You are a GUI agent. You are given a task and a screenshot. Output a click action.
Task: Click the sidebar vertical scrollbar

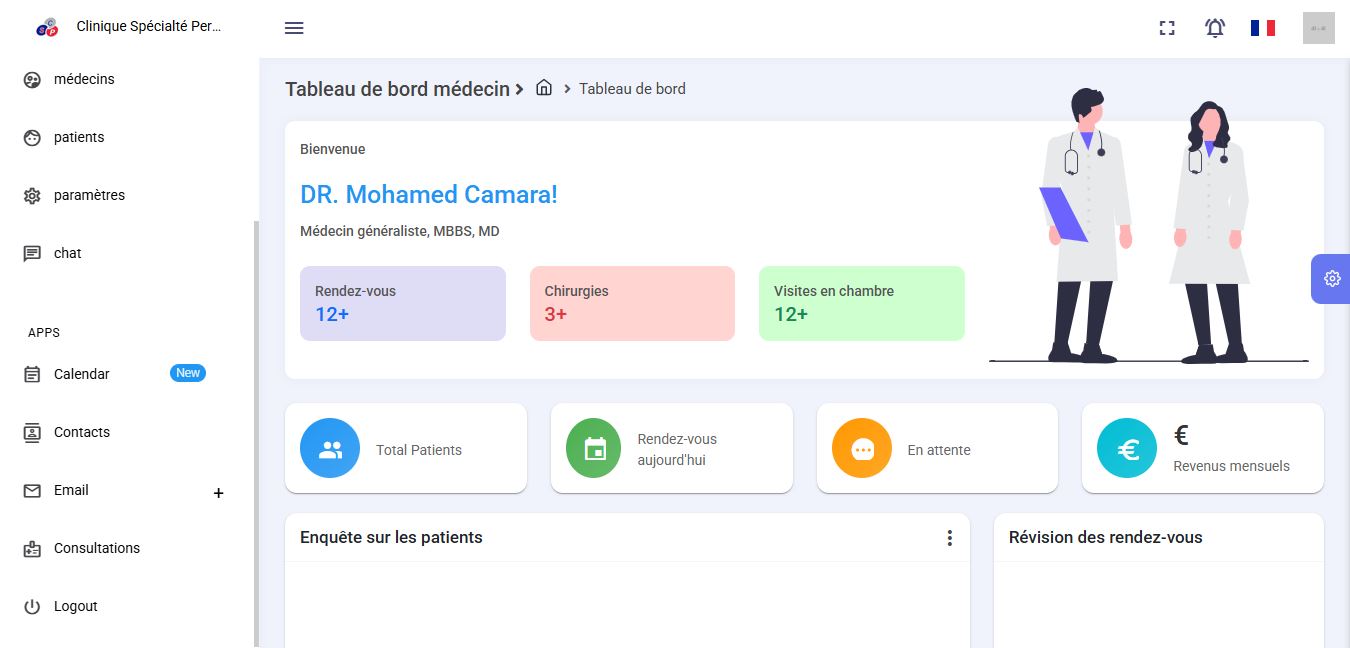click(256, 430)
